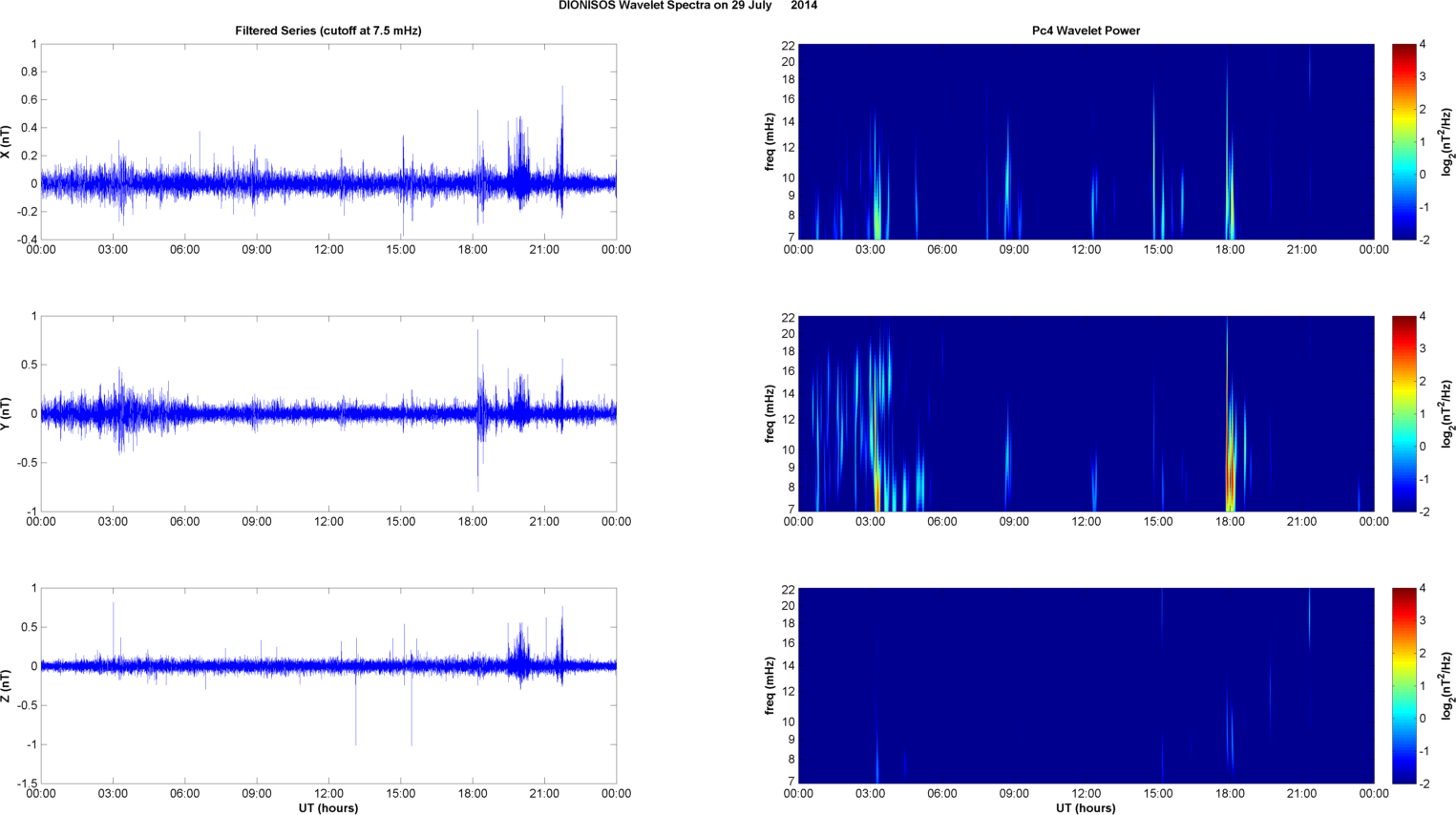
Task: Select the "Pc4 Wavelet Power" heading
Action: click(1086, 31)
